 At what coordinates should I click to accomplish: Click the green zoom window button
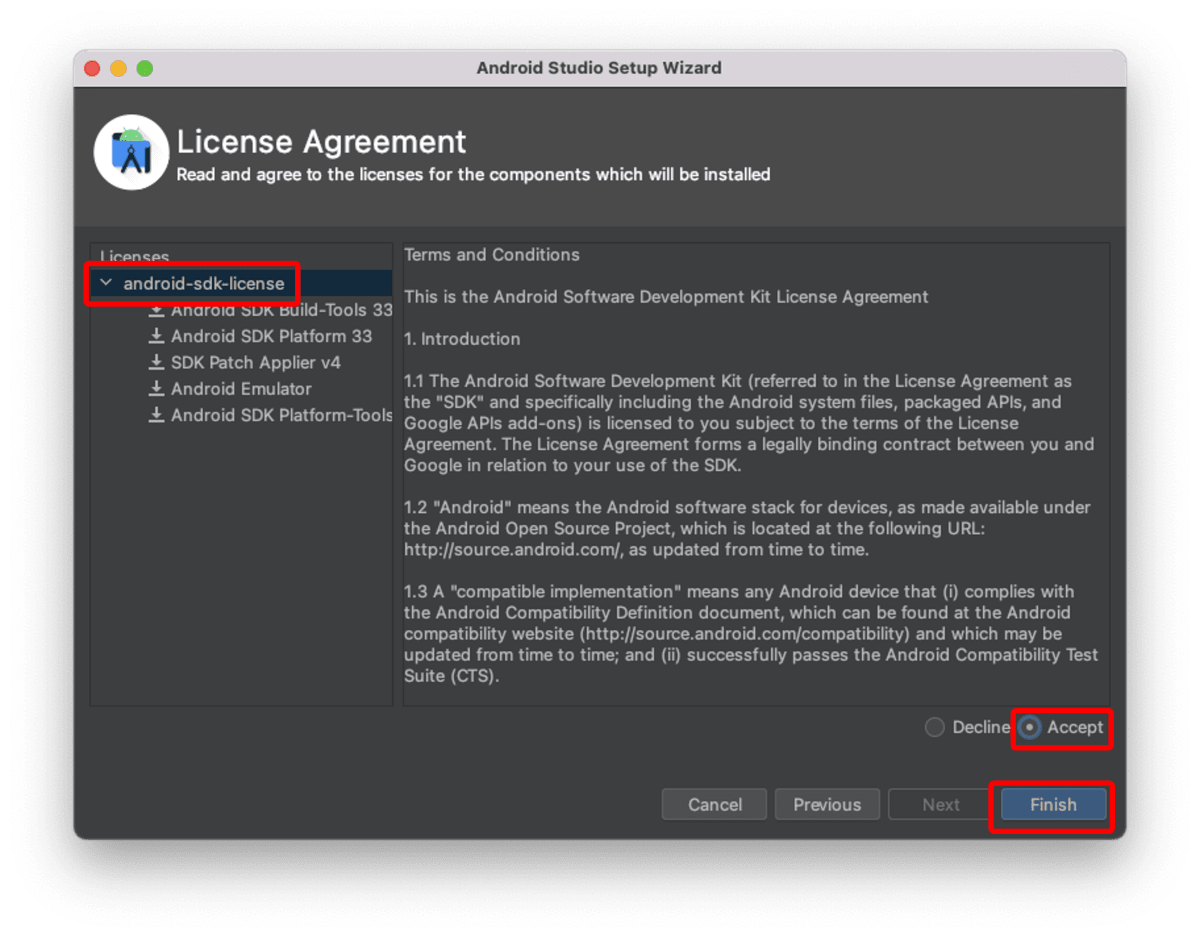pos(145,68)
